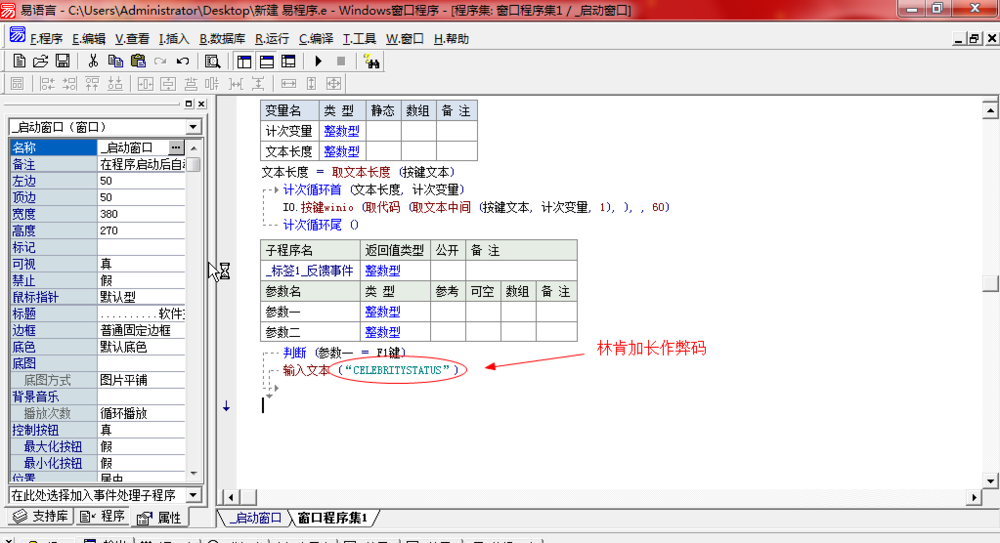The height and width of the screenshot is (543, 1000).
Task: Open the event handler subroutine dropdown
Action: pyautogui.click(x=193, y=495)
